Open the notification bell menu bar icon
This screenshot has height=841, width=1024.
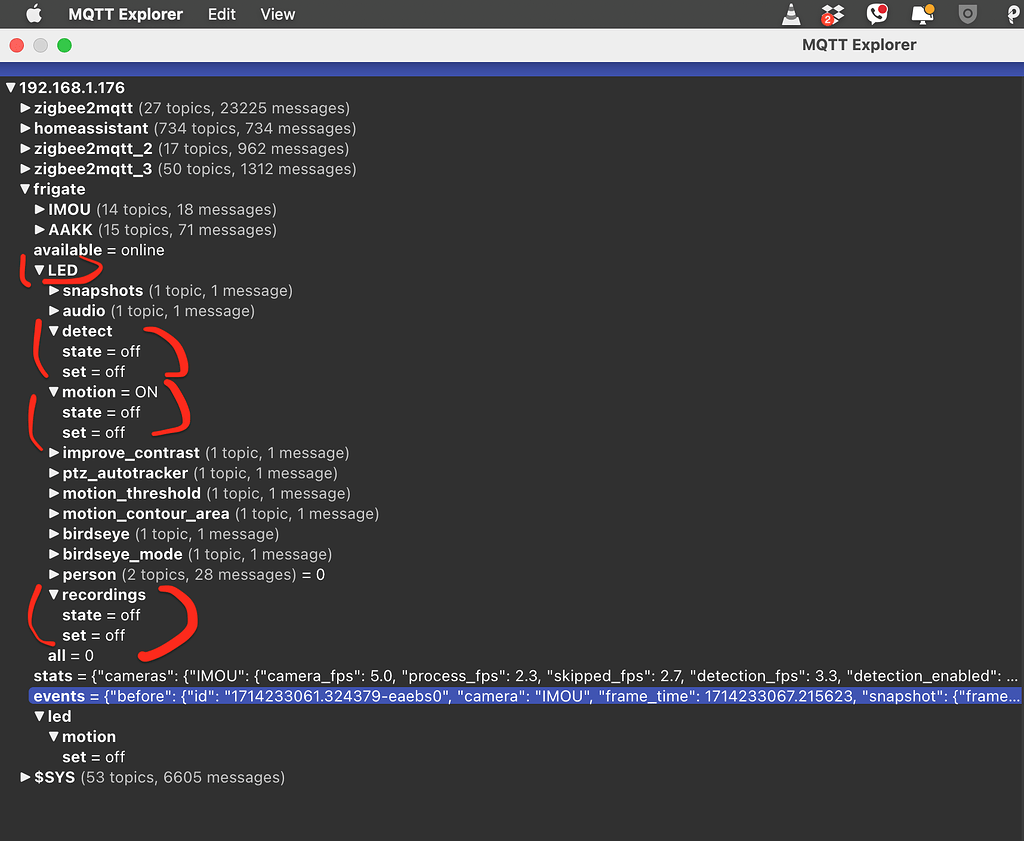(923, 14)
